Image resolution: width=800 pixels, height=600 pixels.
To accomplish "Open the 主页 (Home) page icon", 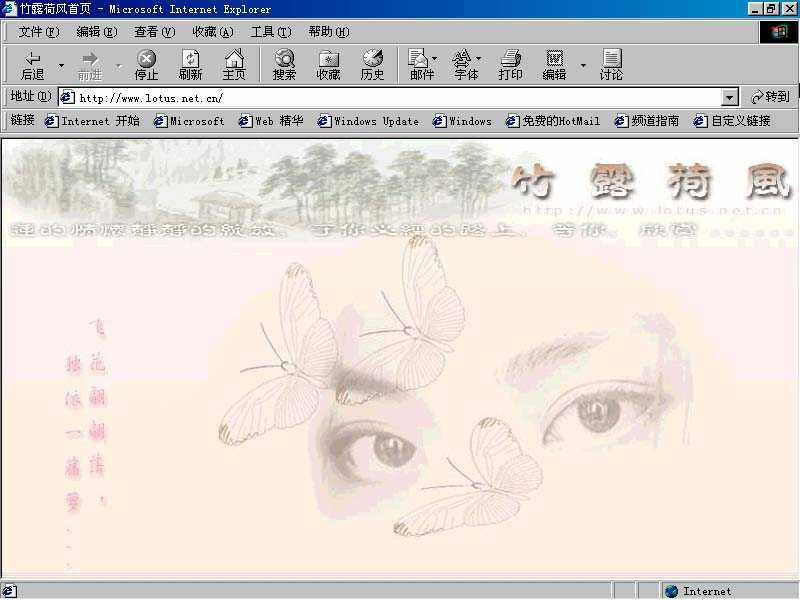I will 234,63.
